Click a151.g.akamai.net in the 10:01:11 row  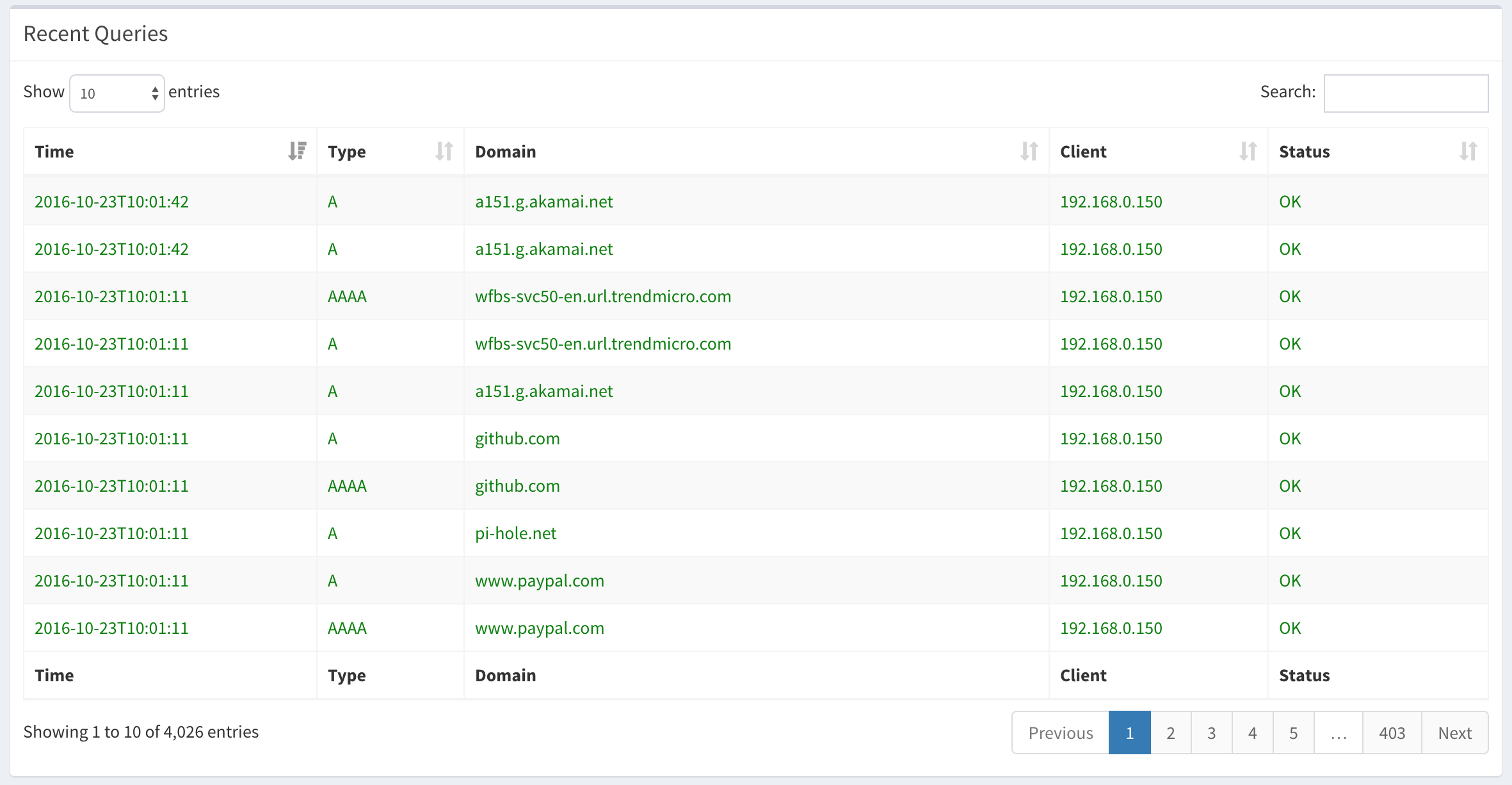(544, 391)
